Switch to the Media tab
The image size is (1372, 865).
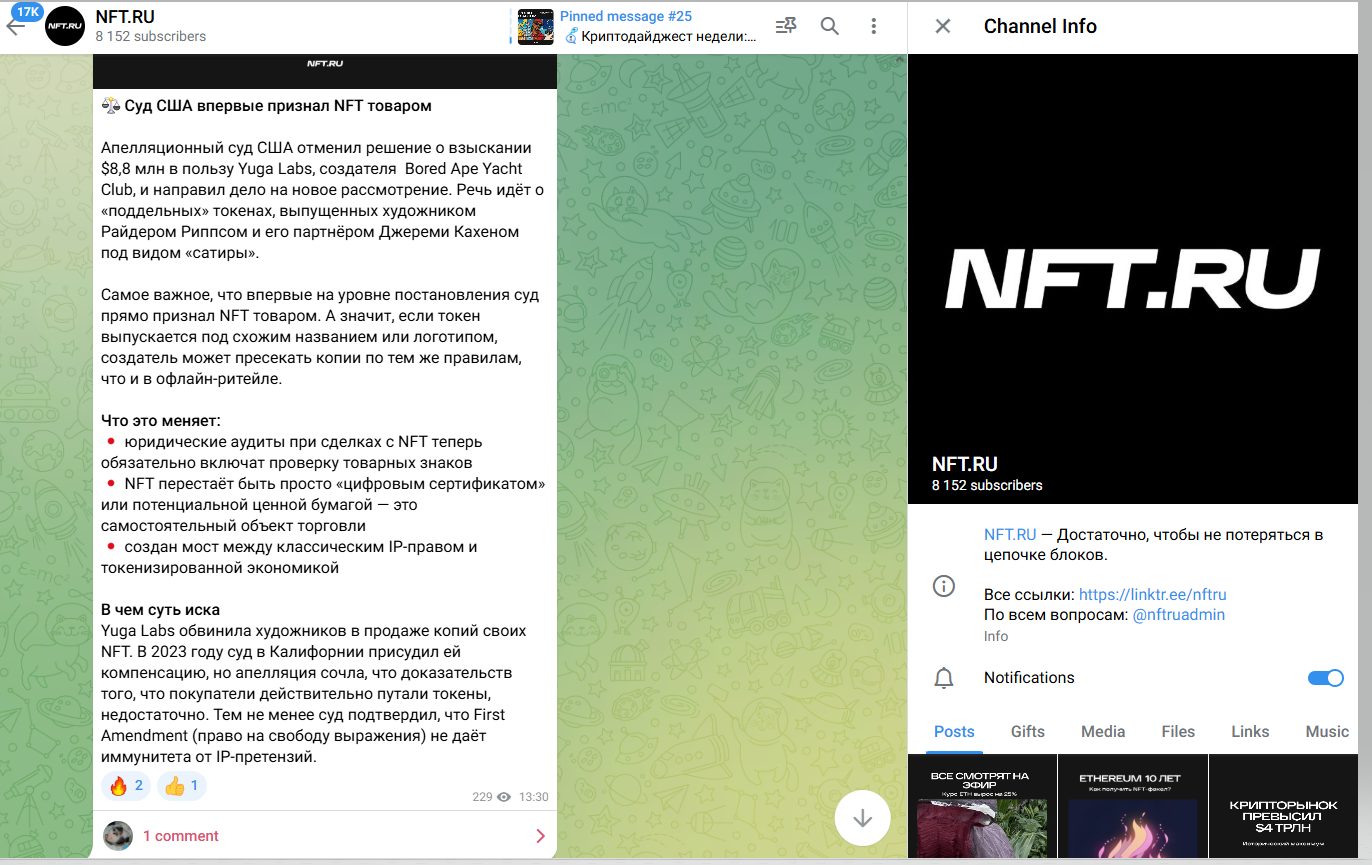[1103, 732]
